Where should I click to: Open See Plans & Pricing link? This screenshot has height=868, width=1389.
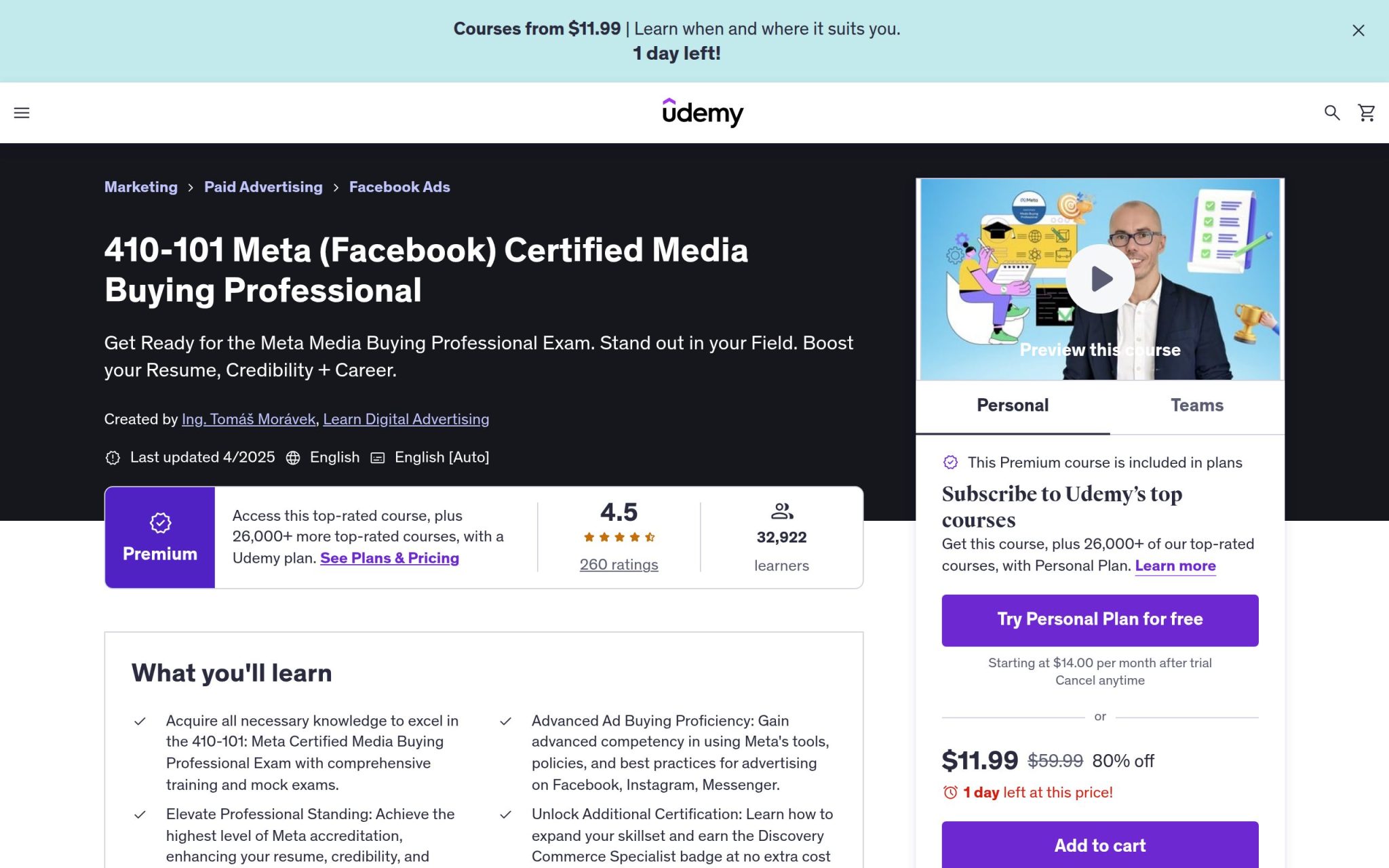coord(390,557)
